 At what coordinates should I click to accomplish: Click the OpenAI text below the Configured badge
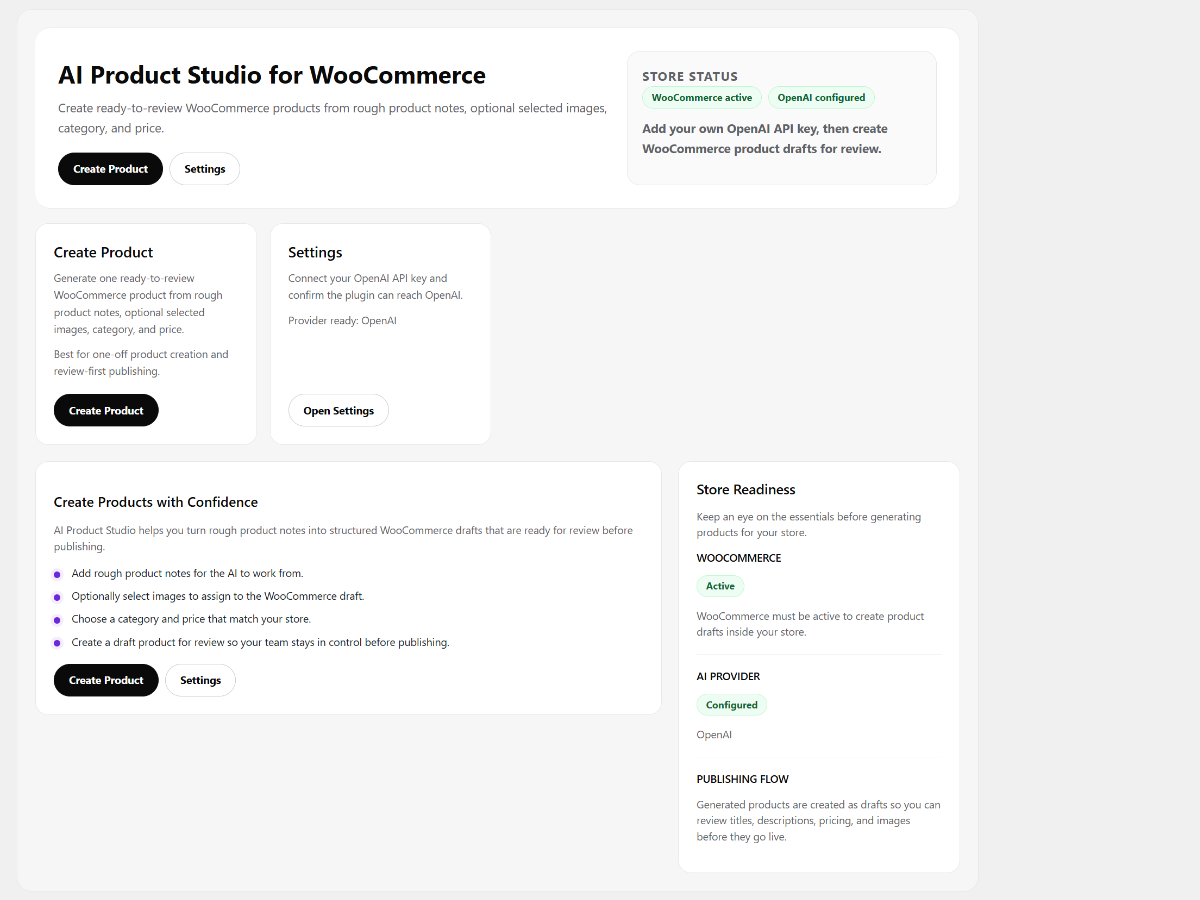(714, 735)
